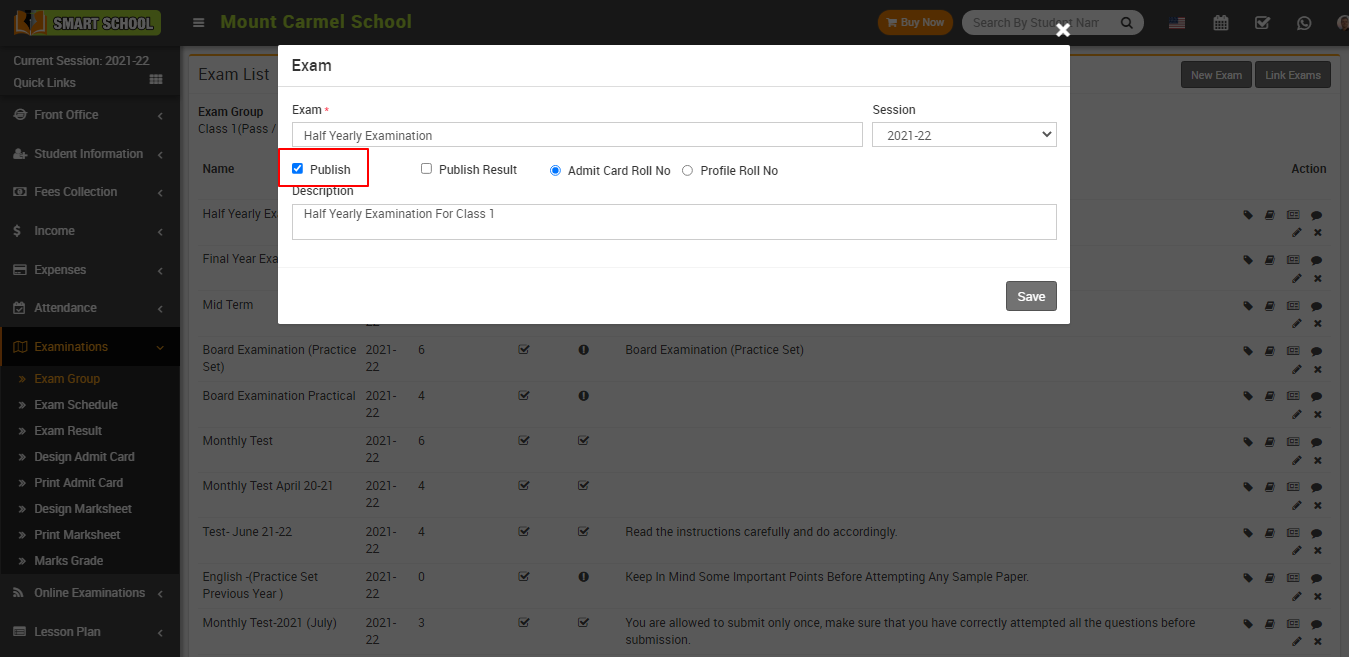The width and height of the screenshot is (1349, 657).
Task: Open Exam Schedule in the sidebar
Action: (76, 405)
